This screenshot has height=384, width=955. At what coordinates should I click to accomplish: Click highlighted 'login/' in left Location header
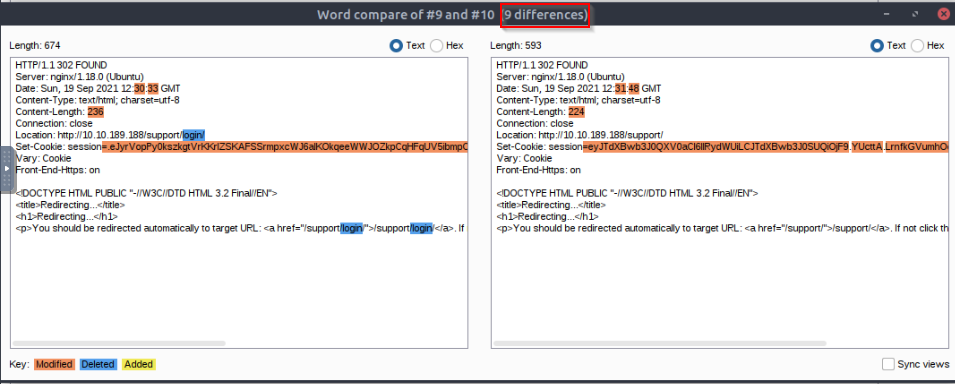click(x=194, y=135)
